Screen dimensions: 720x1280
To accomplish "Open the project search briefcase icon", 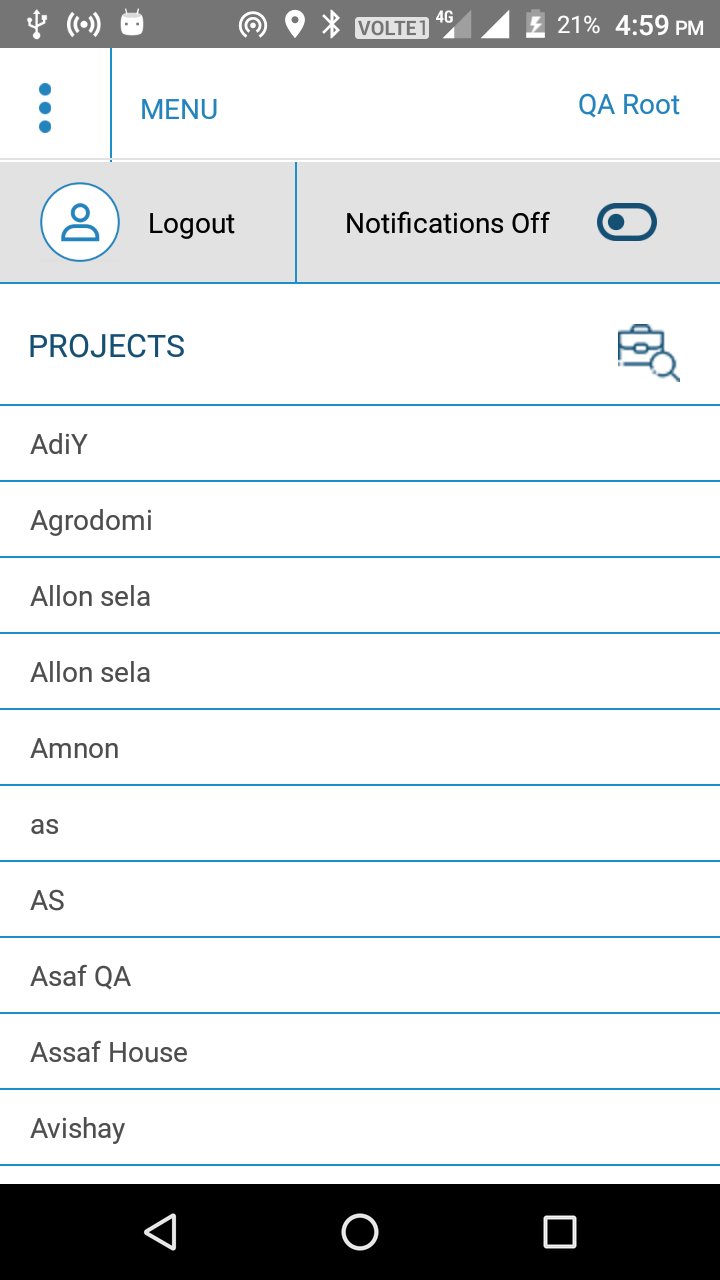I will [648, 352].
